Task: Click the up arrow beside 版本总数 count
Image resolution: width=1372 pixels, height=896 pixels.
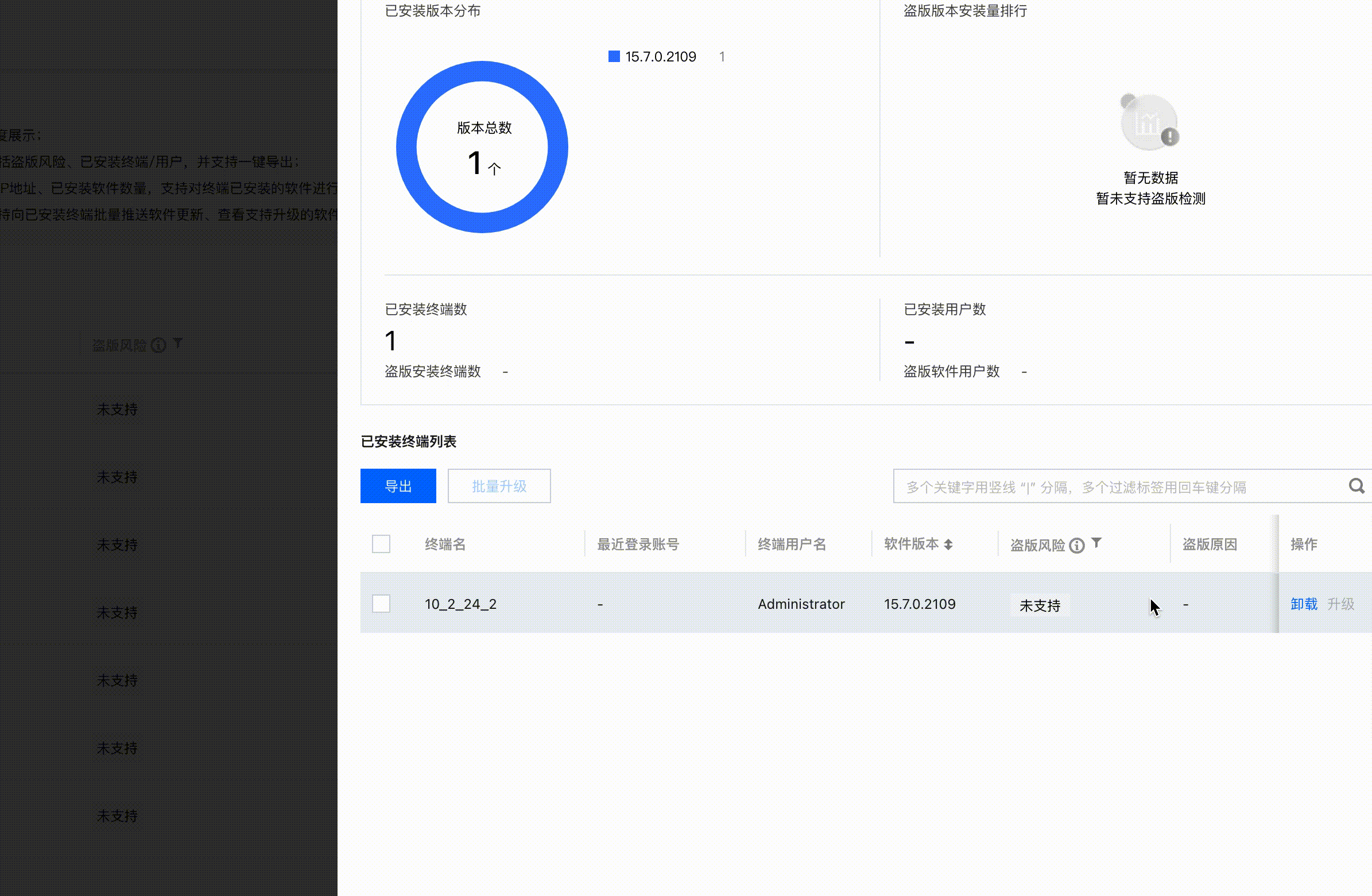Action: point(494,168)
